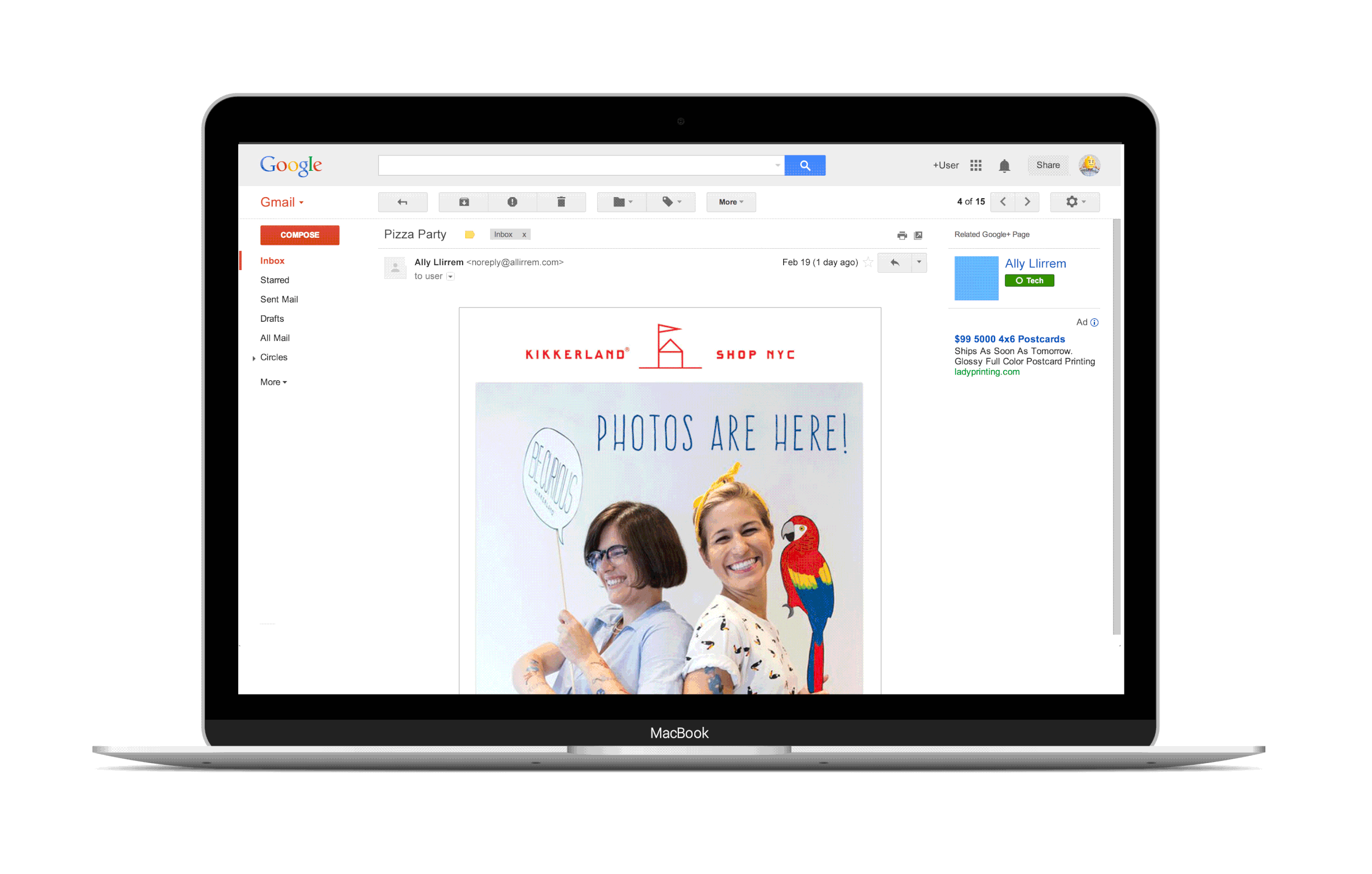Screen dimensions: 1372x874
Task: Reply to the message with arrow button
Action: [895, 262]
